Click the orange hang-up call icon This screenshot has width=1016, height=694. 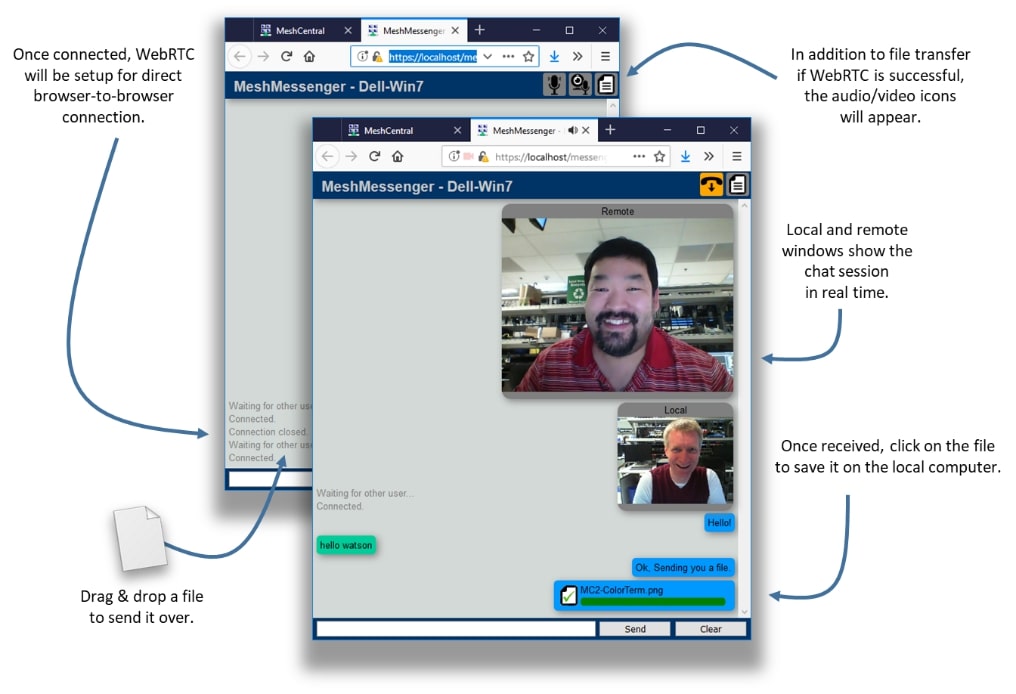pos(711,185)
